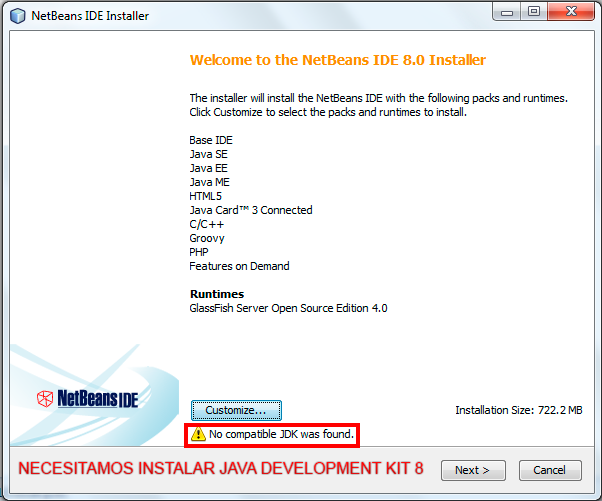Click the NetBeans IDE logo
Image resolution: width=602 pixels, height=501 pixels.
88,398
